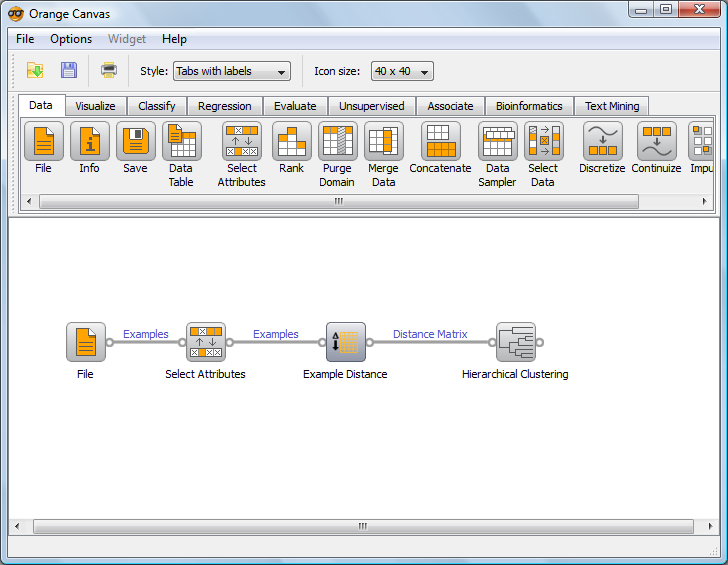Click the Hierarchical Clustering output connector
This screenshot has height=565, width=728.
[x=540, y=343]
